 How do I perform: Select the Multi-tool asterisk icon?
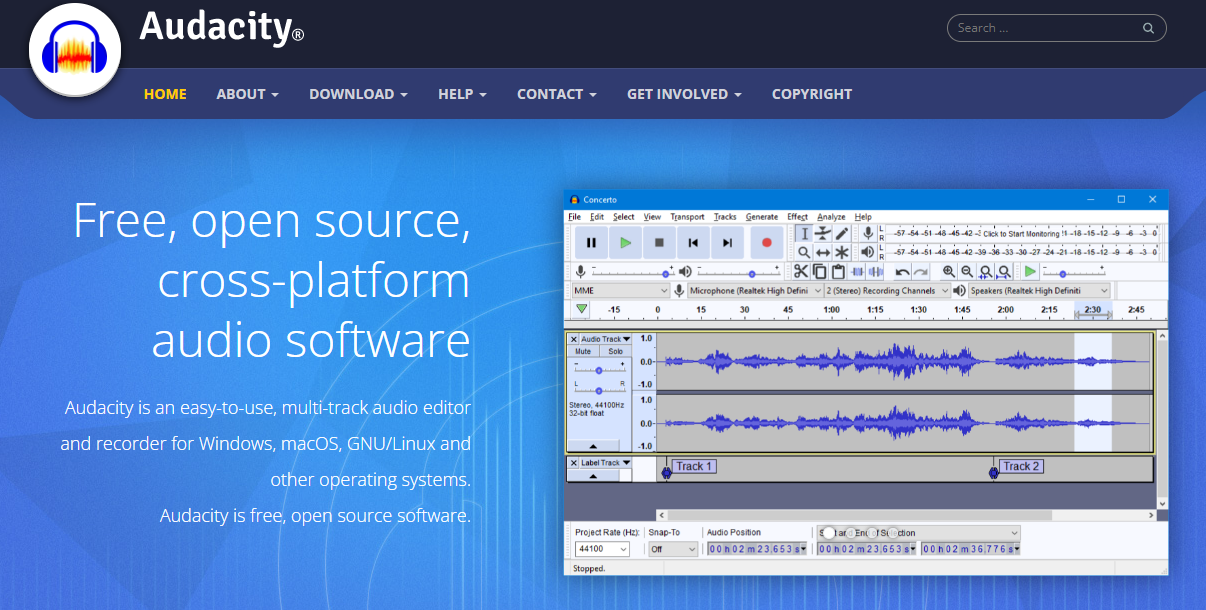click(841, 252)
